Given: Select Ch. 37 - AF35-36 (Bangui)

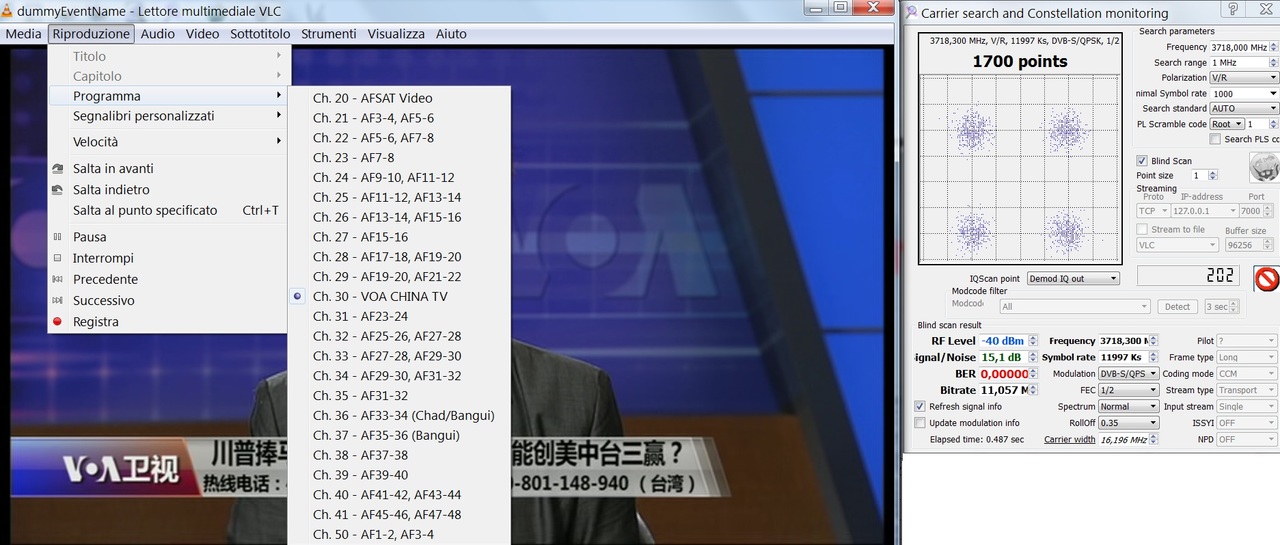Looking at the screenshot, I should click(x=399, y=435).
